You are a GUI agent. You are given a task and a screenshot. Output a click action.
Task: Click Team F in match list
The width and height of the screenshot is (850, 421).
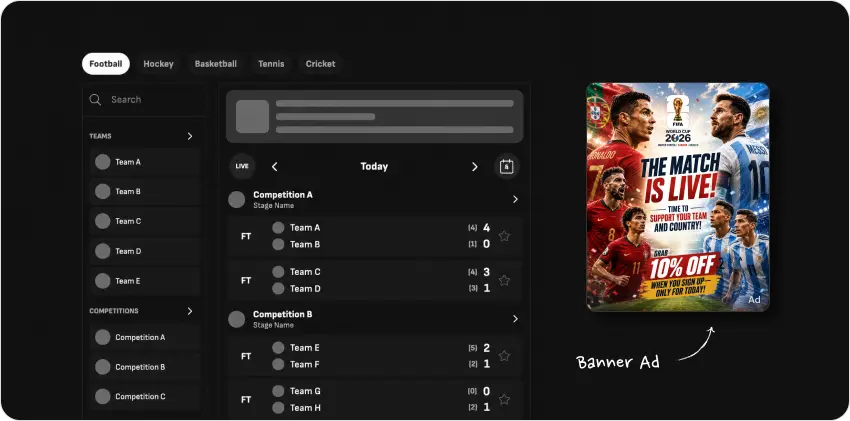coord(305,365)
